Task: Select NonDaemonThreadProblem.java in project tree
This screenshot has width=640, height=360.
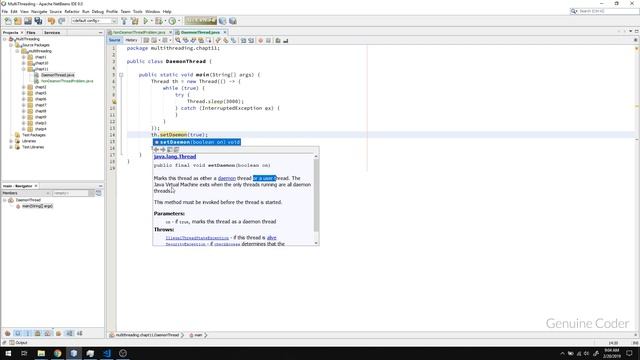Action: click(67, 81)
